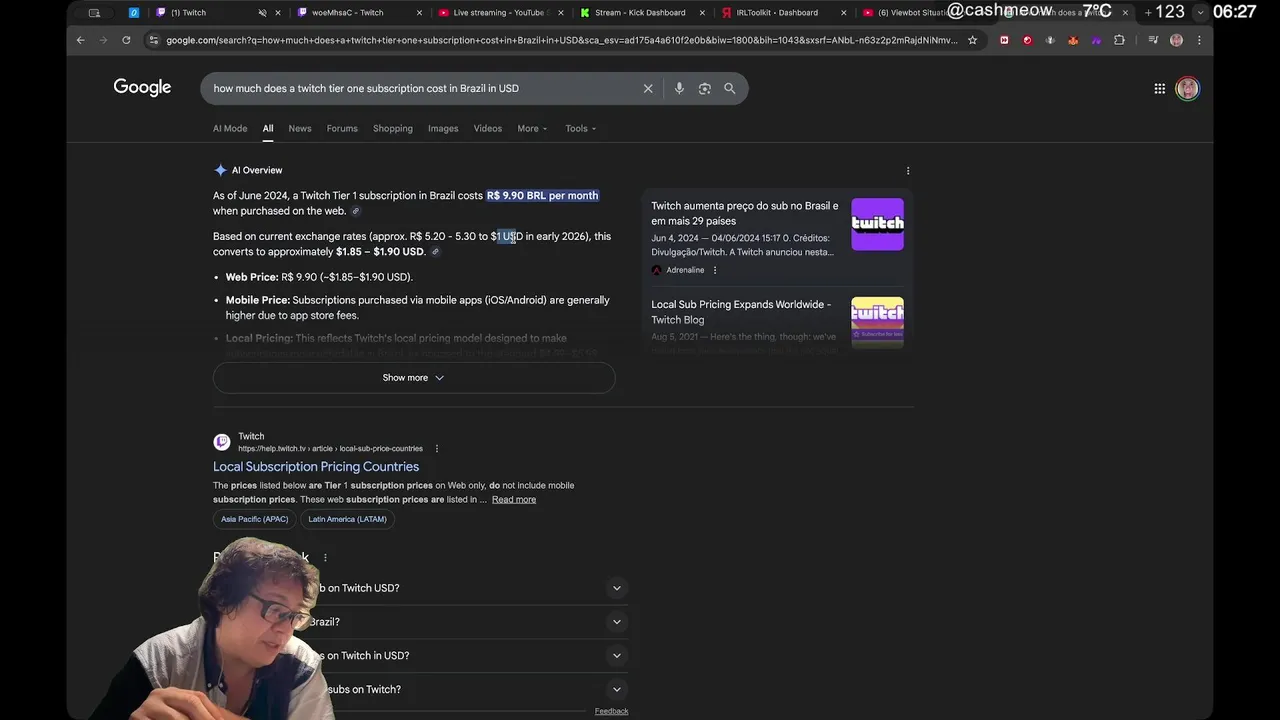1280x720 pixels.
Task: Click the browser address bar URL
Action: pos(560,40)
